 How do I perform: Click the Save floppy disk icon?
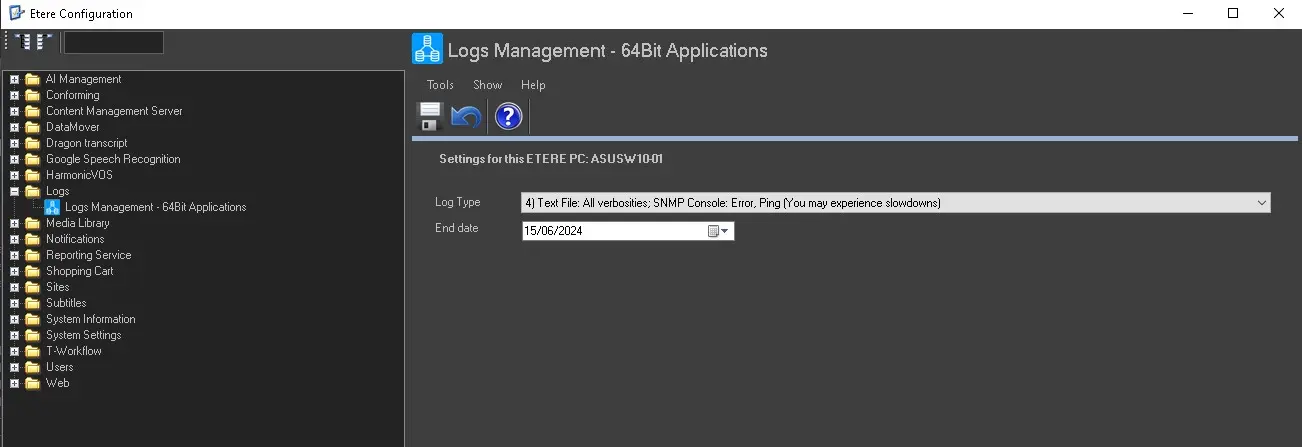[430, 117]
